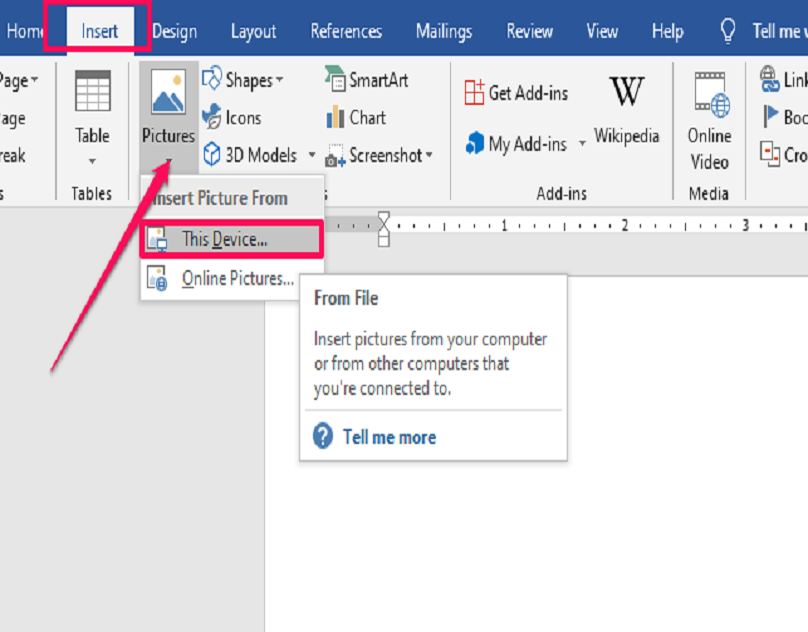Click the help question mark icon
The width and height of the screenshot is (808, 632).
[x=323, y=436]
